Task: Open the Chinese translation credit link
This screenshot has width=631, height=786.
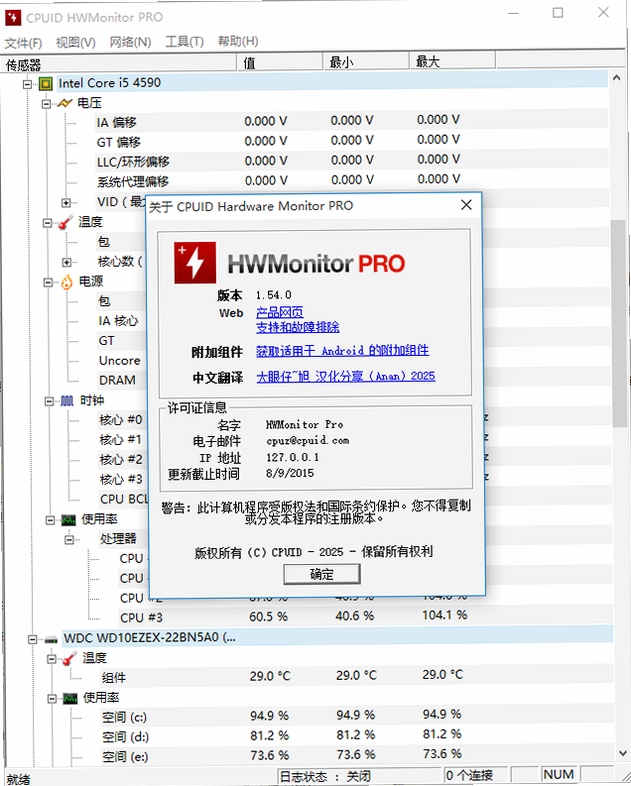Action: point(346,376)
